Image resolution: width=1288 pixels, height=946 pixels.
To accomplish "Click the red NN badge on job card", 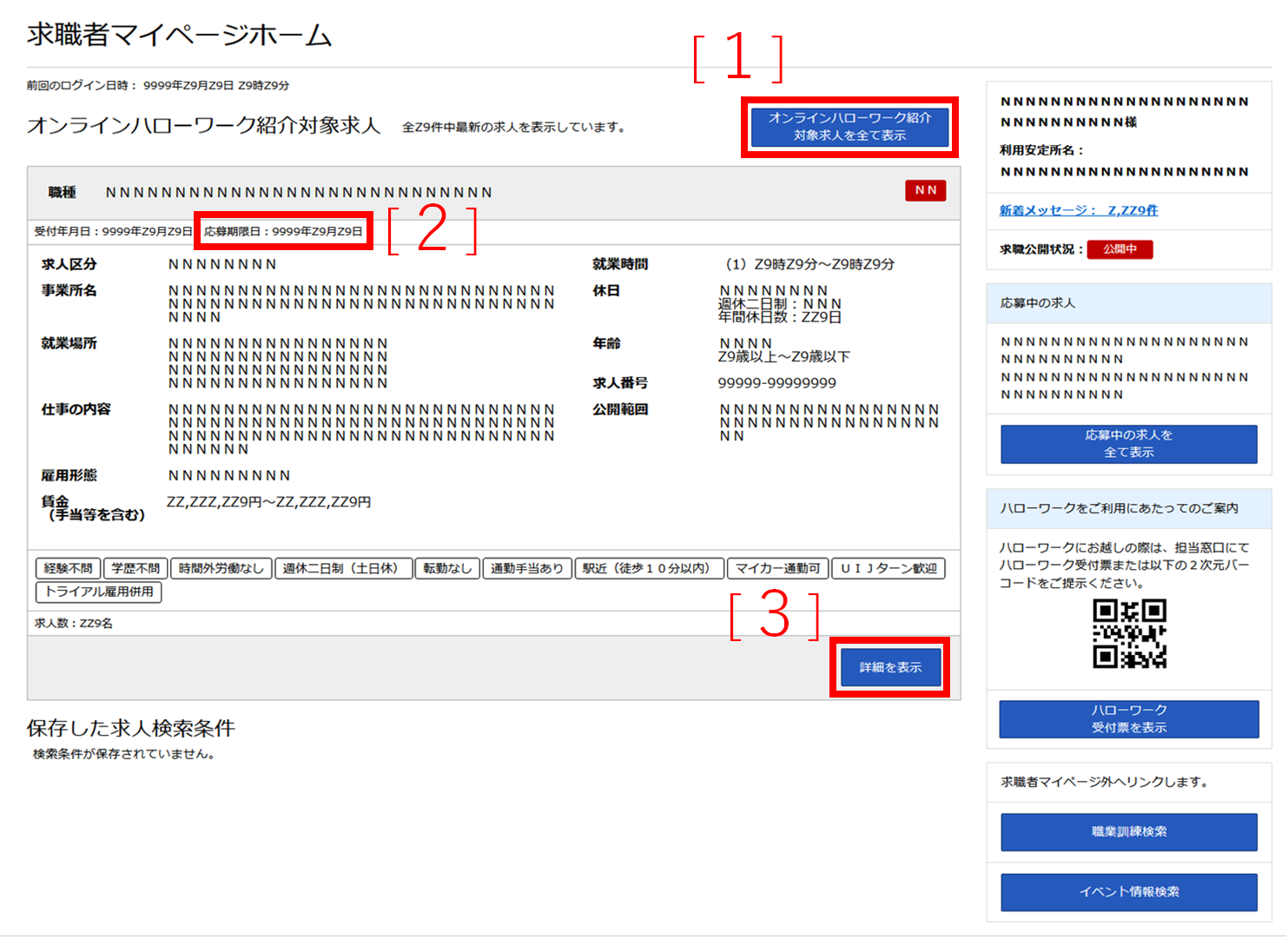I will click(x=925, y=190).
